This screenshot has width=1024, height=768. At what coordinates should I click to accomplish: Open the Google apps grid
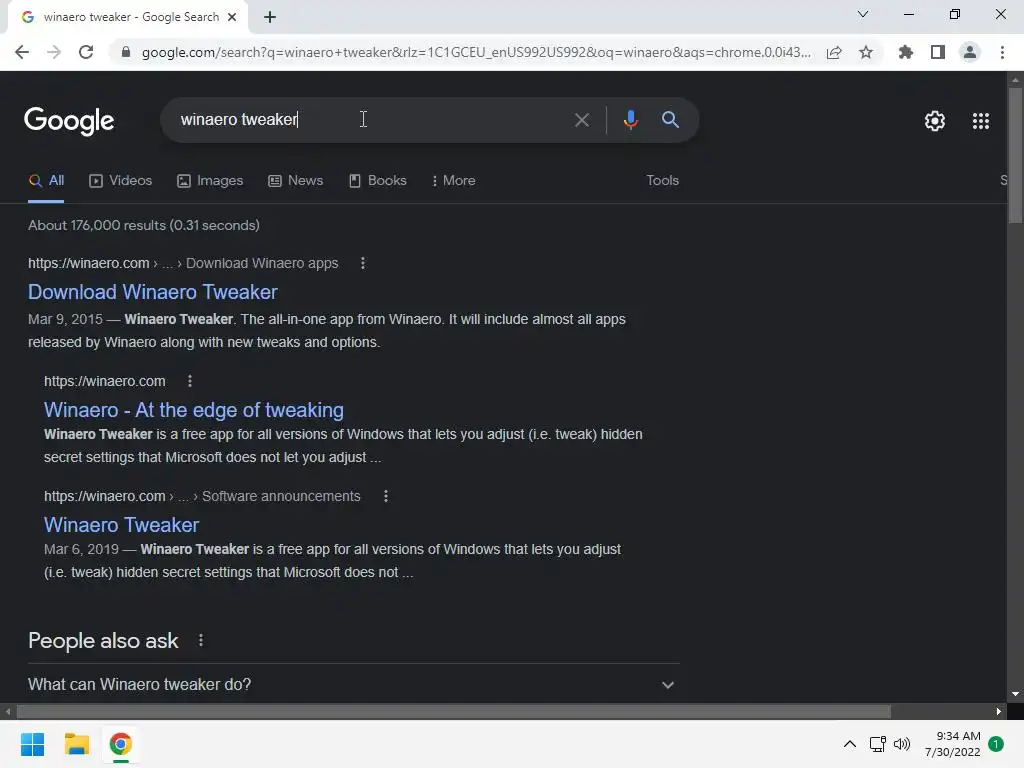(981, 121)
